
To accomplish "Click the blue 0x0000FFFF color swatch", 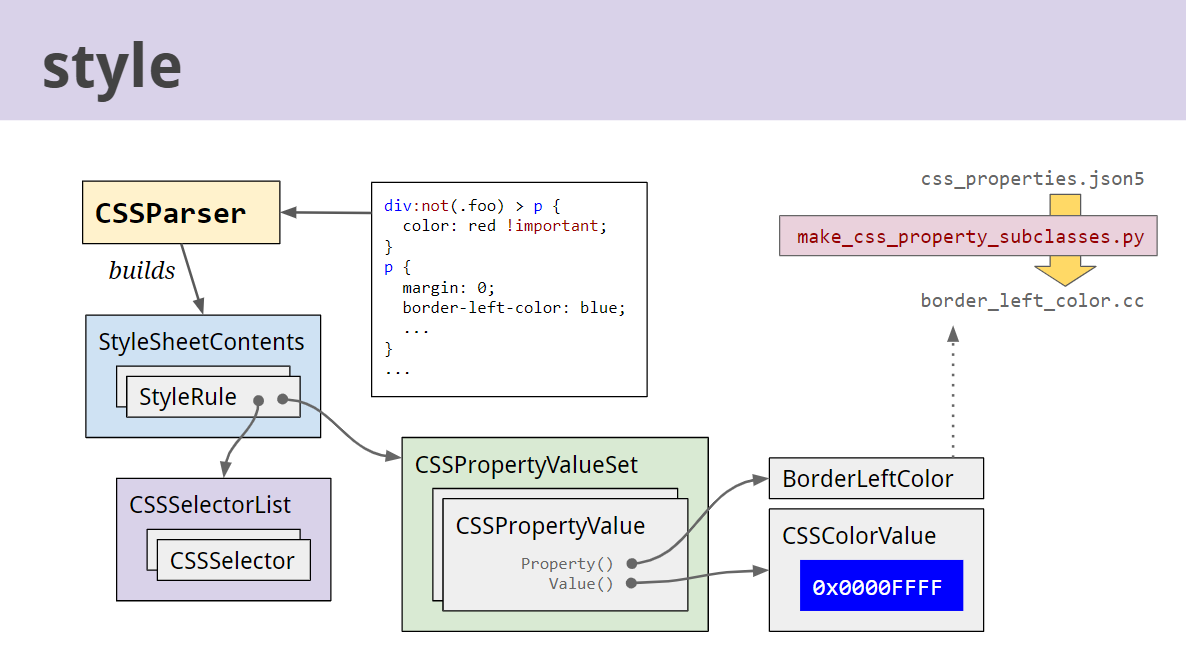I will (x=881, y=585).
